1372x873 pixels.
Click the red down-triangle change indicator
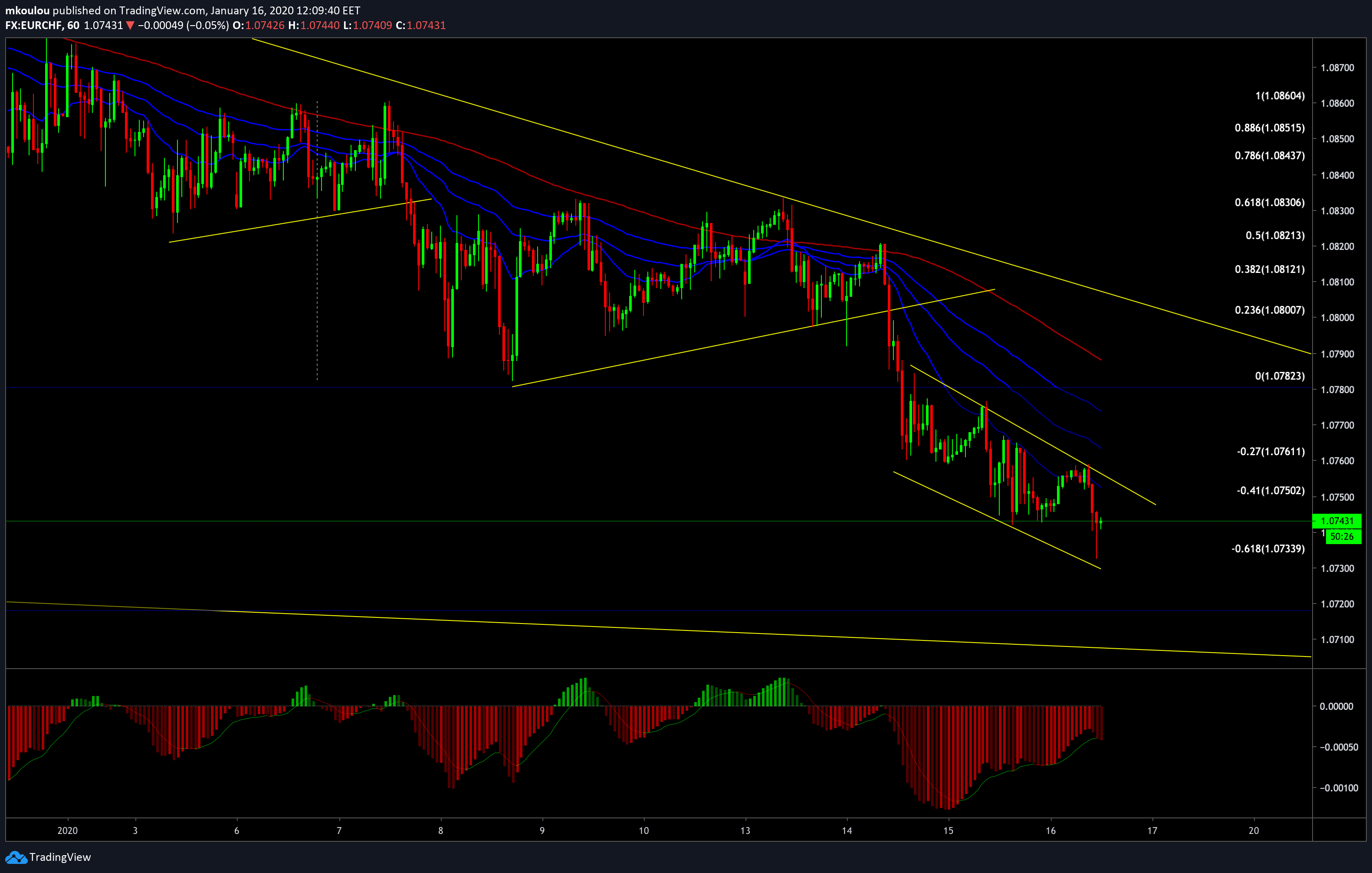(131, 26)
